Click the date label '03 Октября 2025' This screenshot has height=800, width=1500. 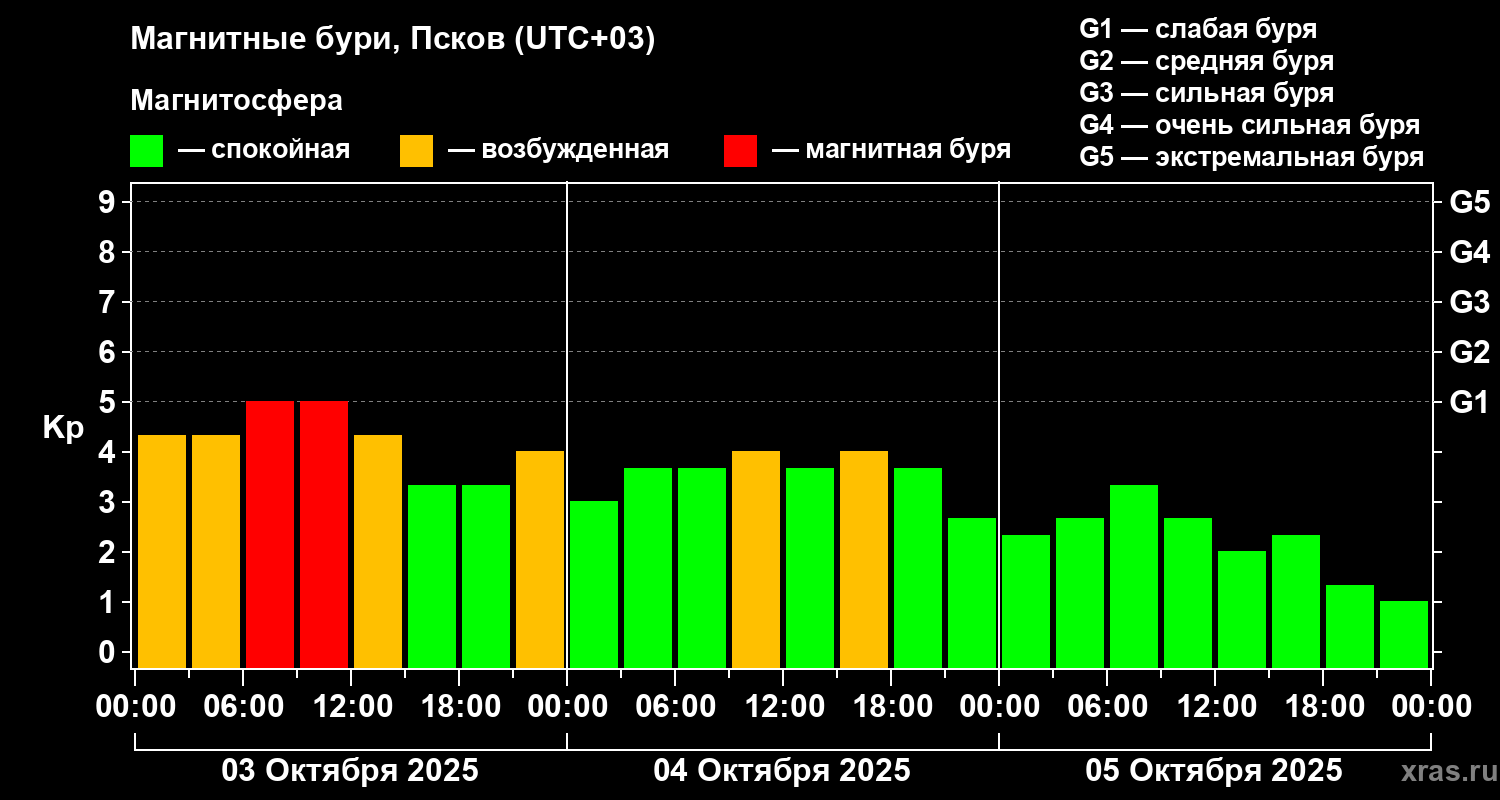point(350,771)
